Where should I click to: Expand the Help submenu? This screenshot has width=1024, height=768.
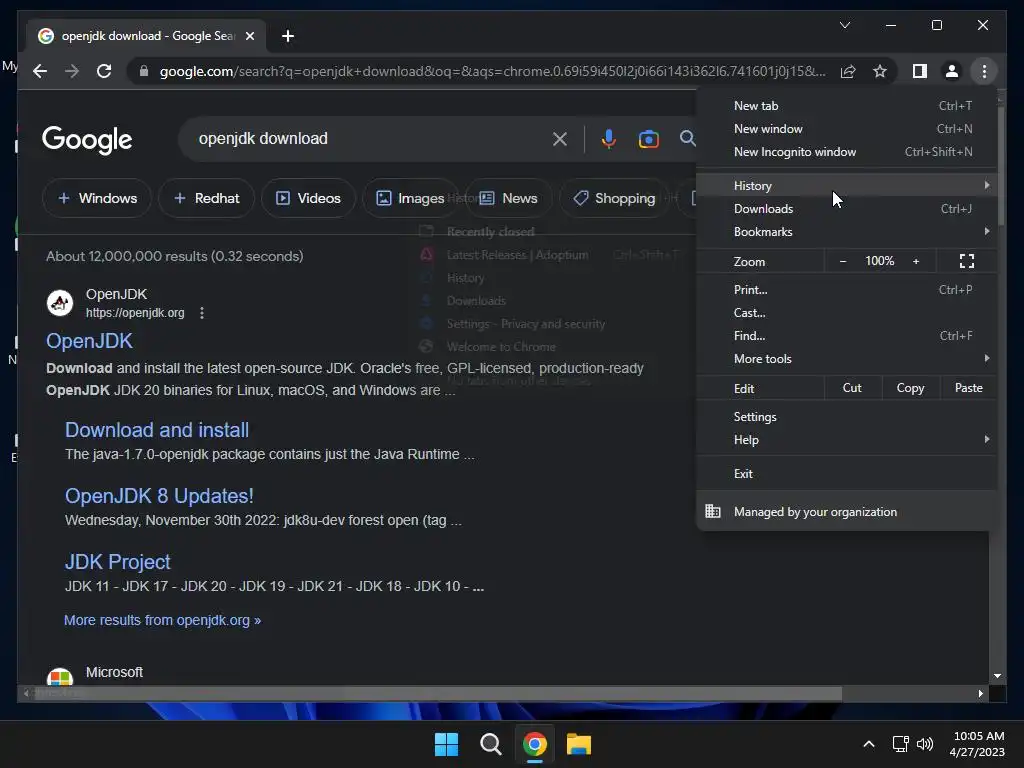click(846, 440)
